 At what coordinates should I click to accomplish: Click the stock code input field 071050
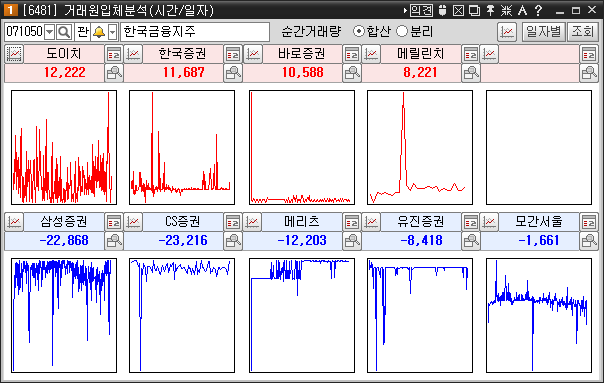point(25,32)
